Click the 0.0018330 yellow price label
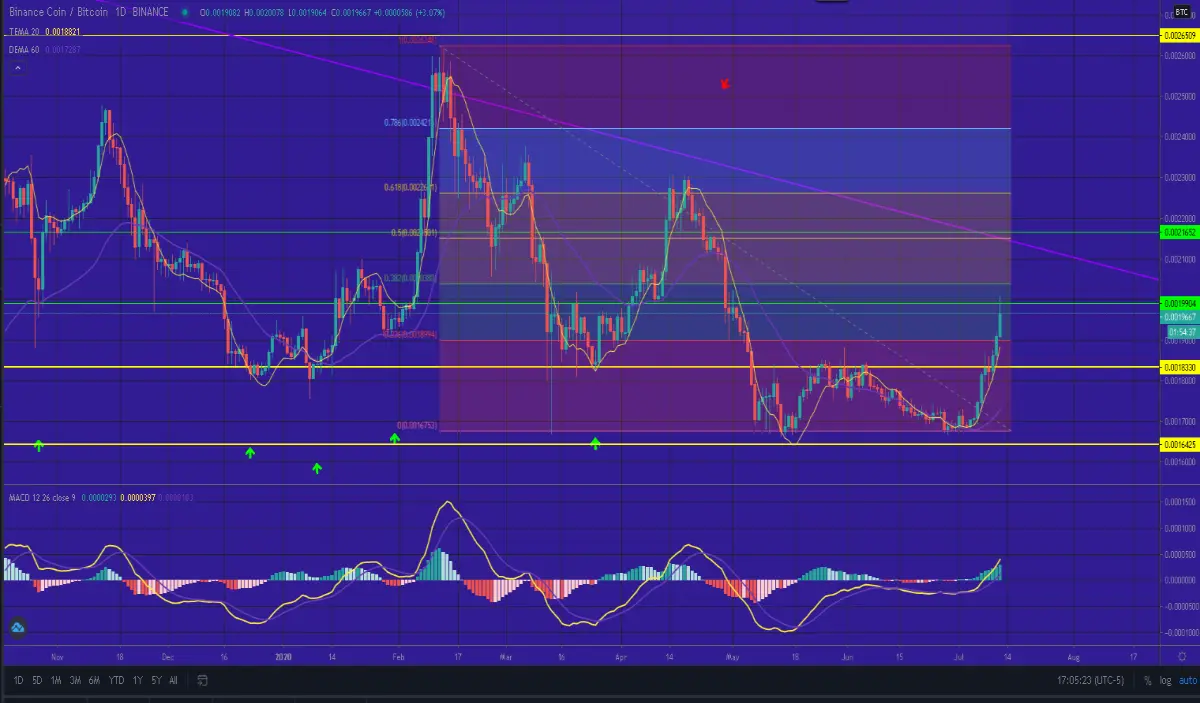Viewport: 1200px width, 703px height. [1178, 368]
